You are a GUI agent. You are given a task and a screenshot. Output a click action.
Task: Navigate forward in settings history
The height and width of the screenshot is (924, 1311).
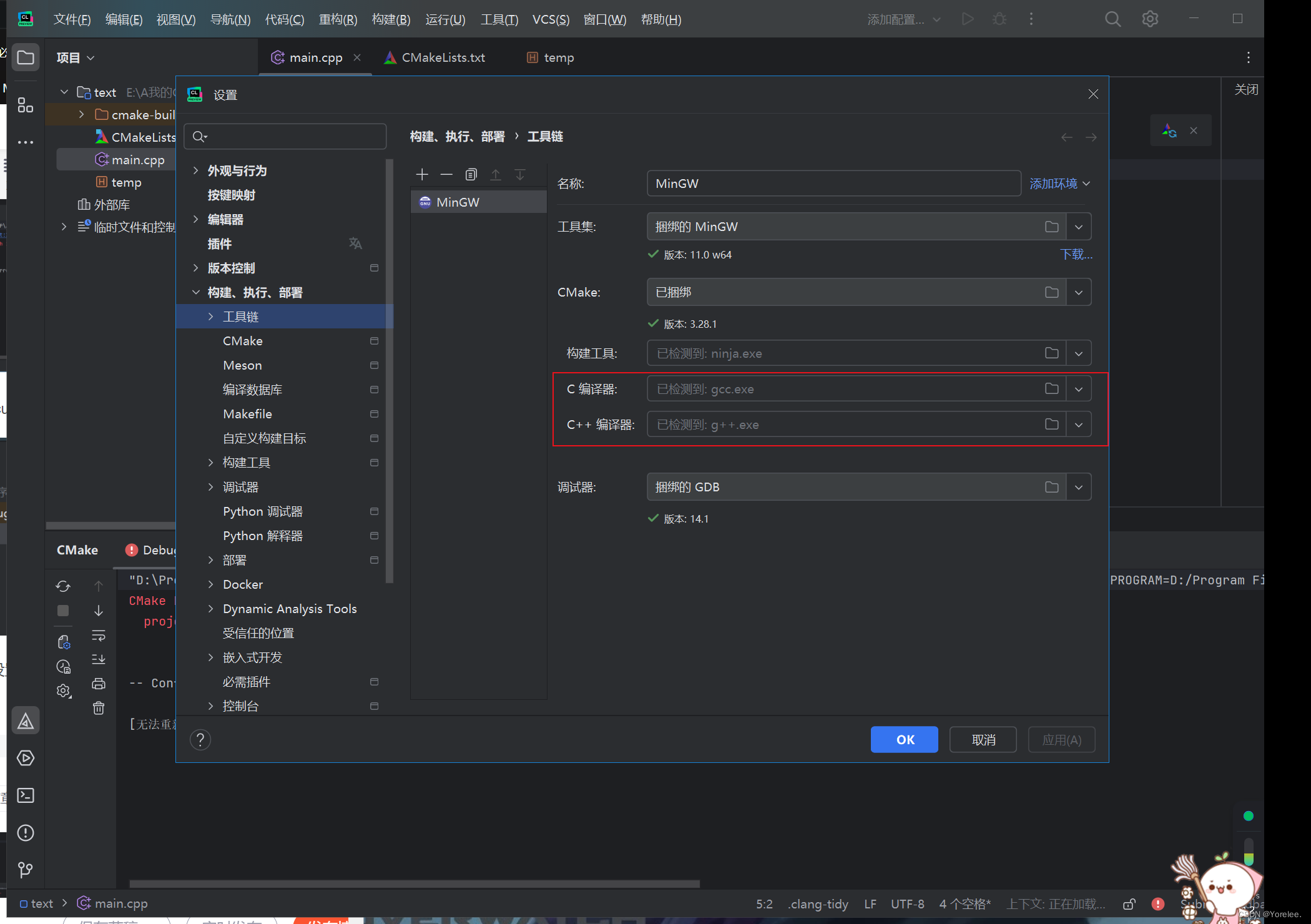click(x=1091, y=137)
